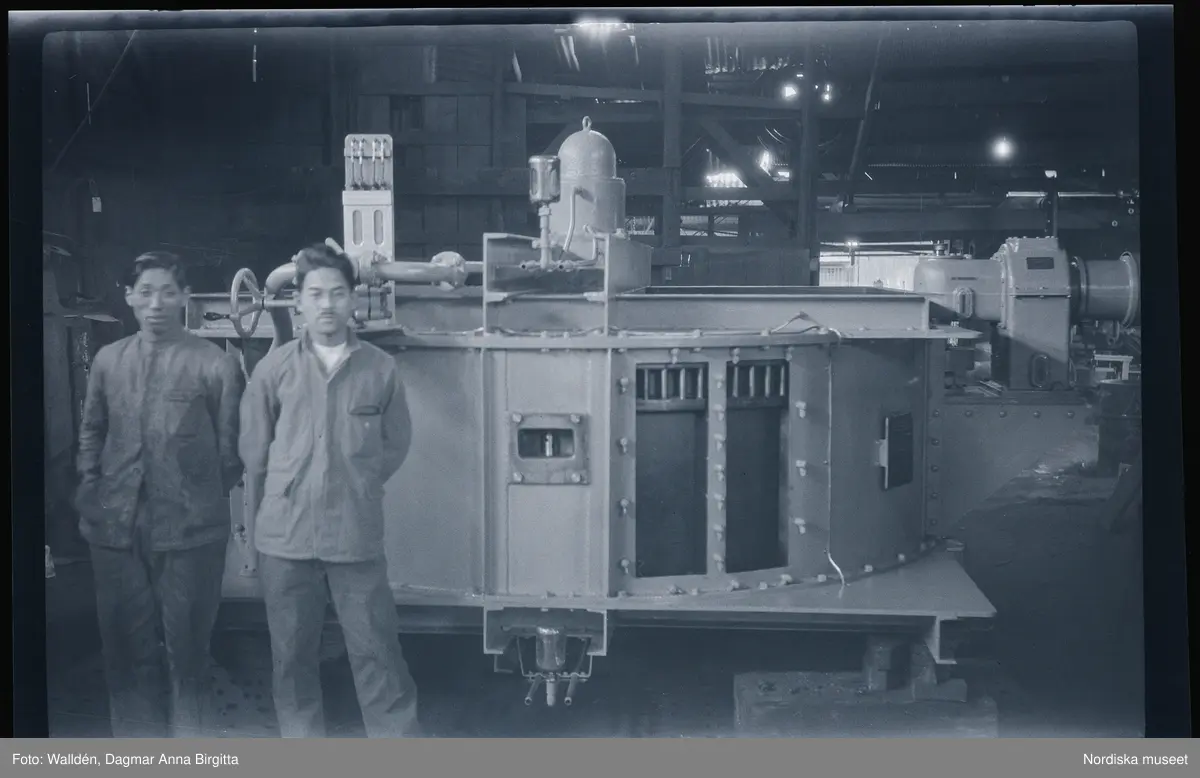
Task: Click the bright ceiling lamp at upper right
Action: [x=1001, y=148]
